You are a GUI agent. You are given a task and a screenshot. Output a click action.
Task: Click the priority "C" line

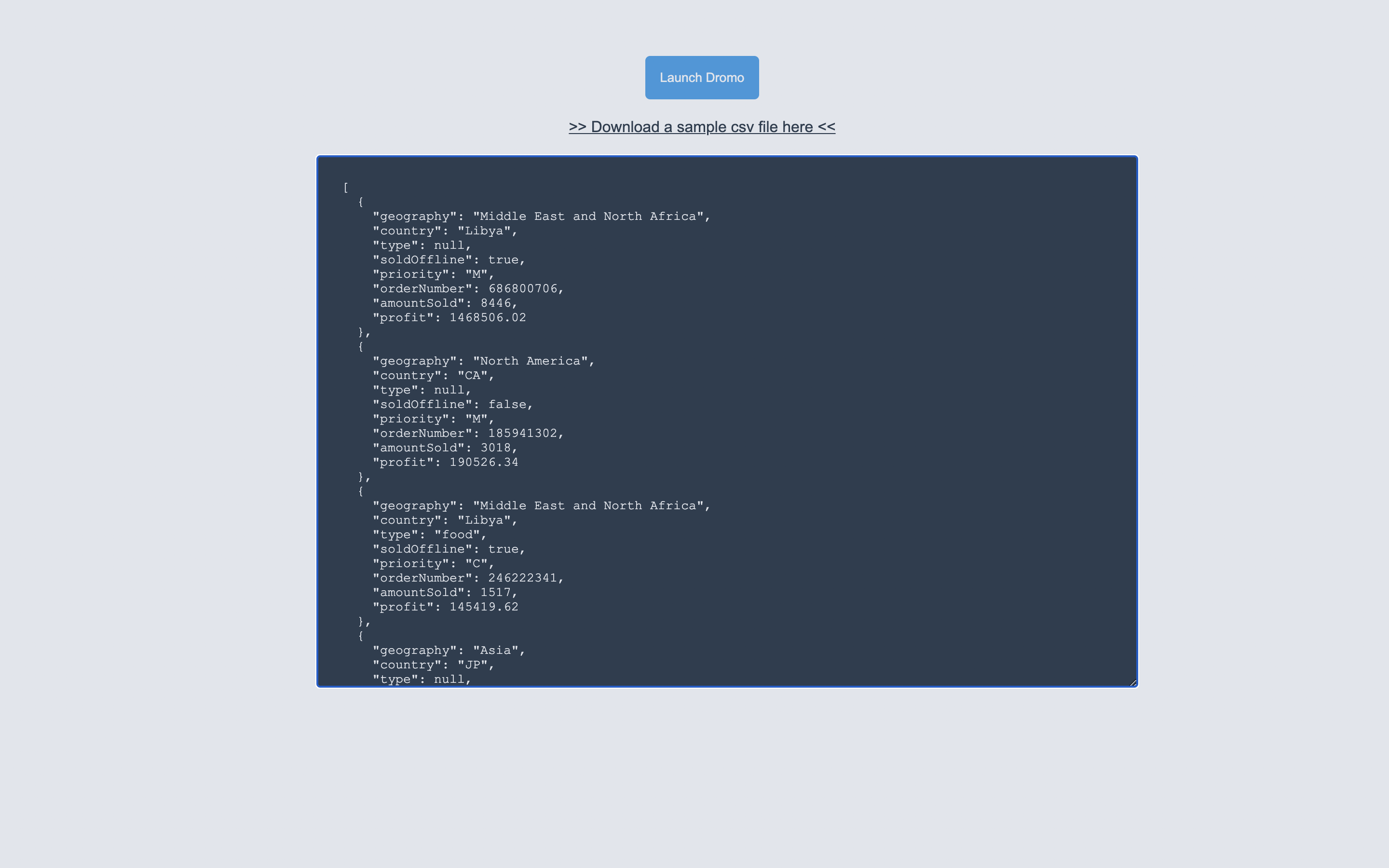click(434, 564)
